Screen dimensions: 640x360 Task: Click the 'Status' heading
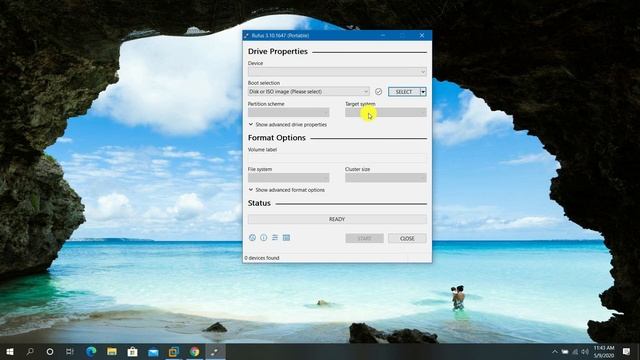pos(259,203)
